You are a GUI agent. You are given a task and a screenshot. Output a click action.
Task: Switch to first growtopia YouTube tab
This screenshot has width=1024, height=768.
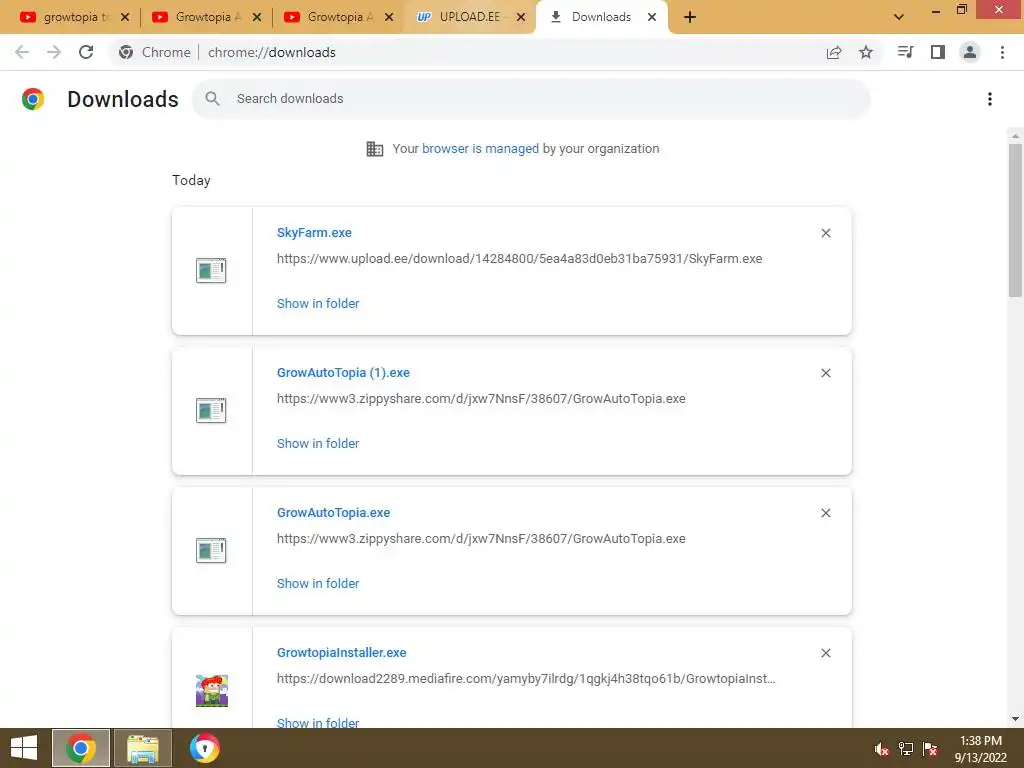click(x=64, y=17)
